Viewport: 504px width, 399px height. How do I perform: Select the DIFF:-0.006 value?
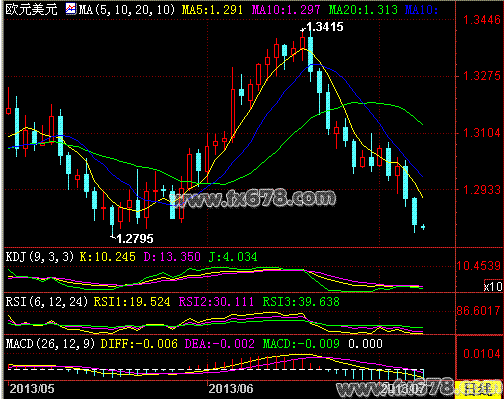pos(139,344)
